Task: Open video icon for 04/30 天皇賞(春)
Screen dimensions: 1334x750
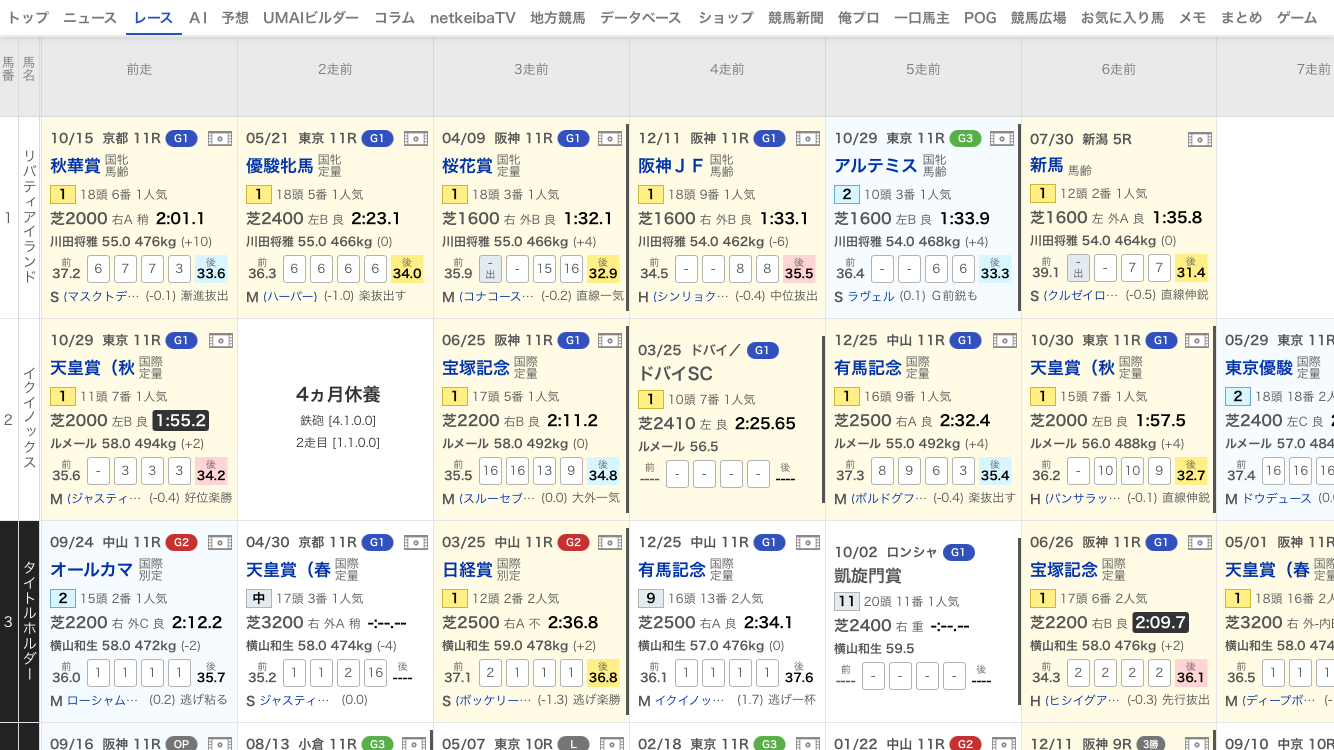Action: point(415,543)
